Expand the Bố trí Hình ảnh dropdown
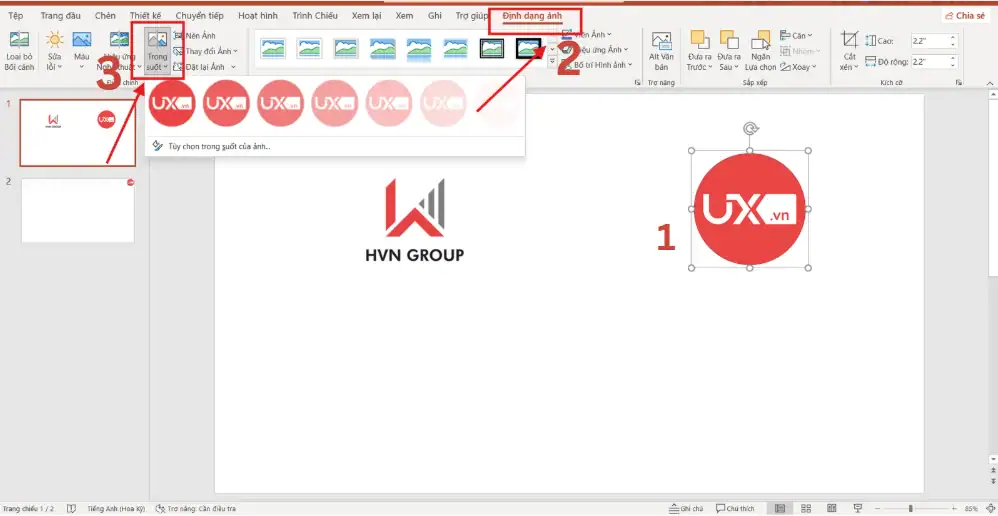 pyautogui.click(x=630, y=64)
